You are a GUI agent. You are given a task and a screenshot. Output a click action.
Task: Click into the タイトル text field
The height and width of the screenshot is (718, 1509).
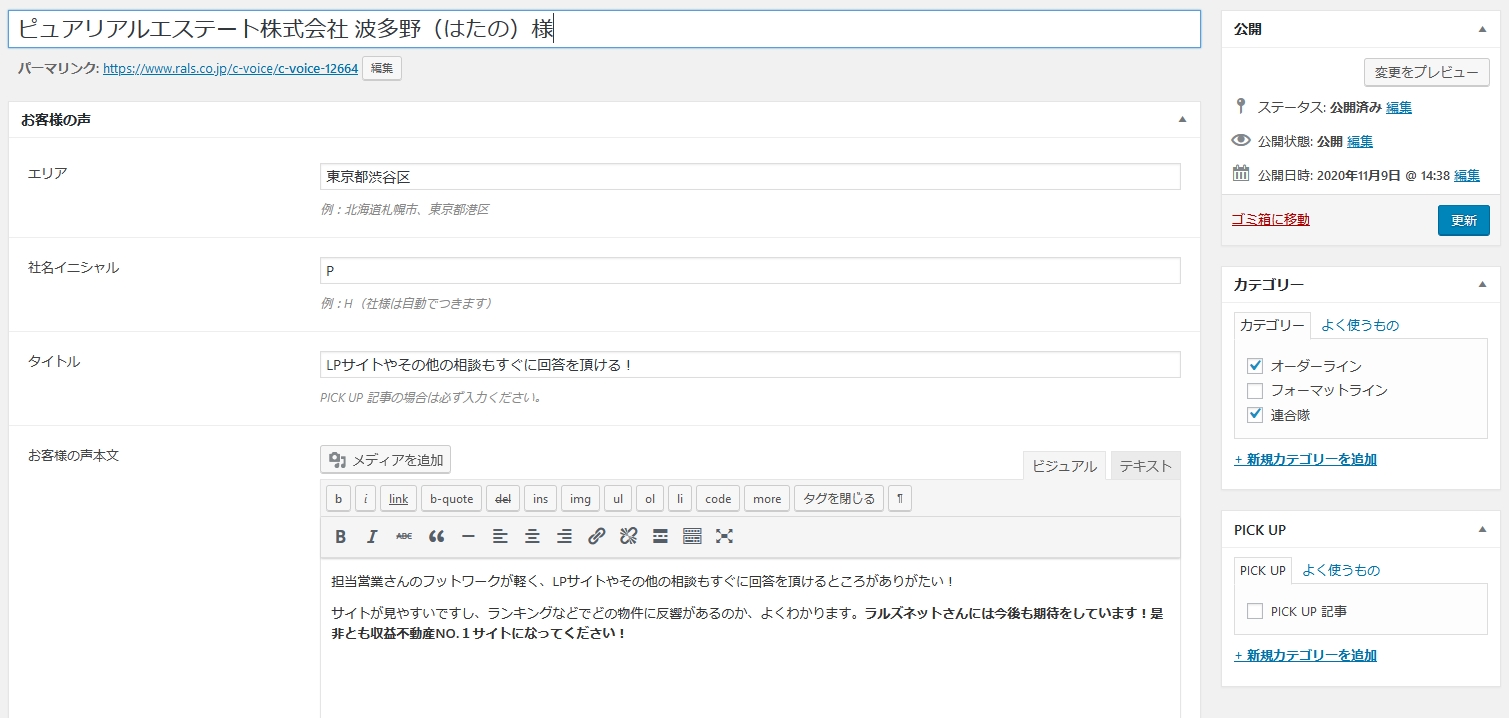click(x=749, y=365)
